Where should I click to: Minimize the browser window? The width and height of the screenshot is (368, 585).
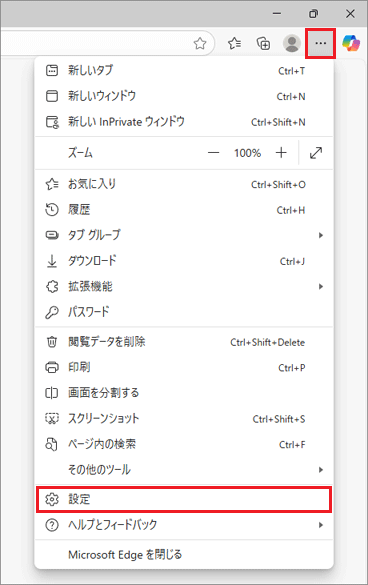[277, 14]
